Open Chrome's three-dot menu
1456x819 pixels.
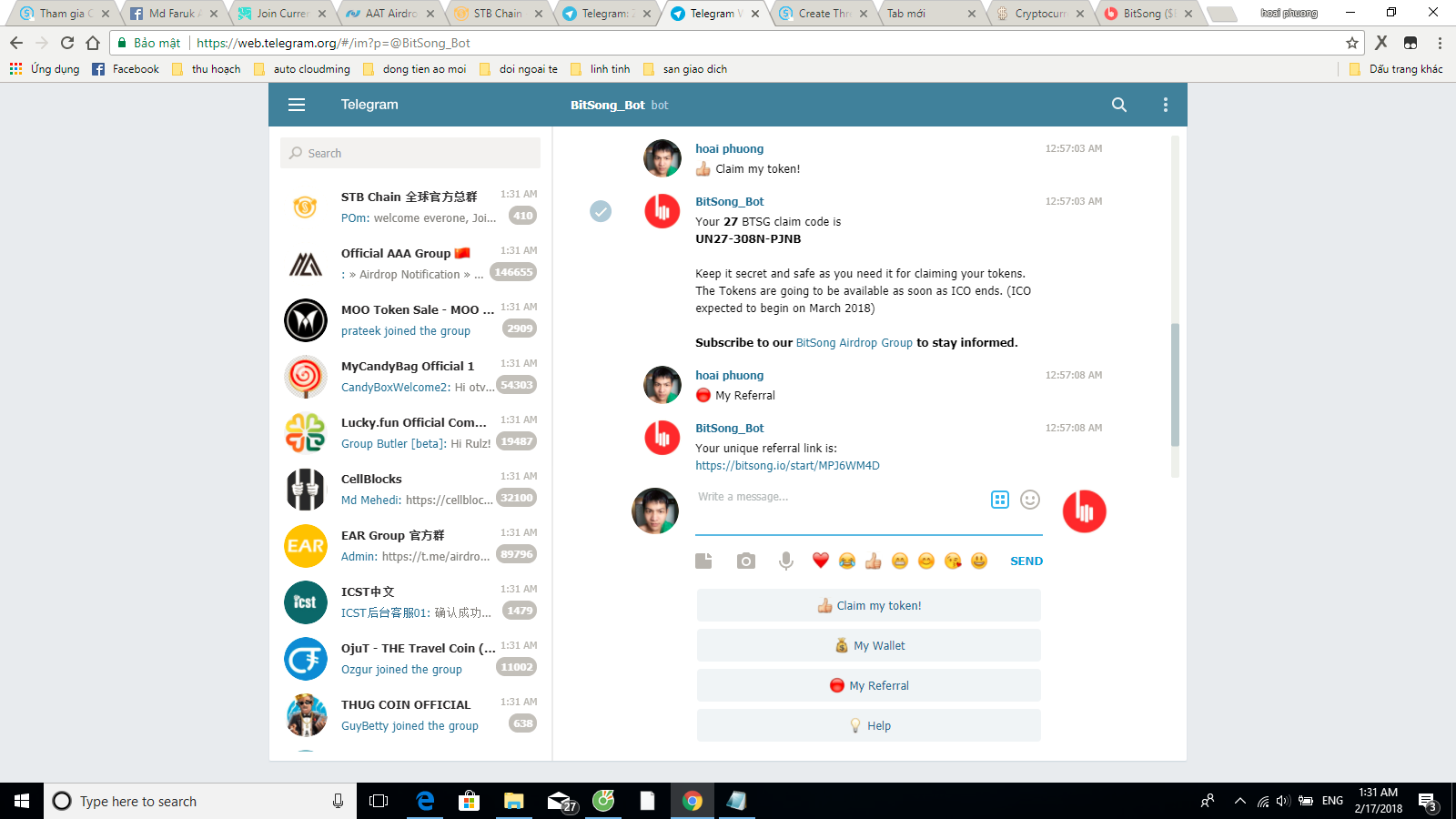tap(1440, 43)
